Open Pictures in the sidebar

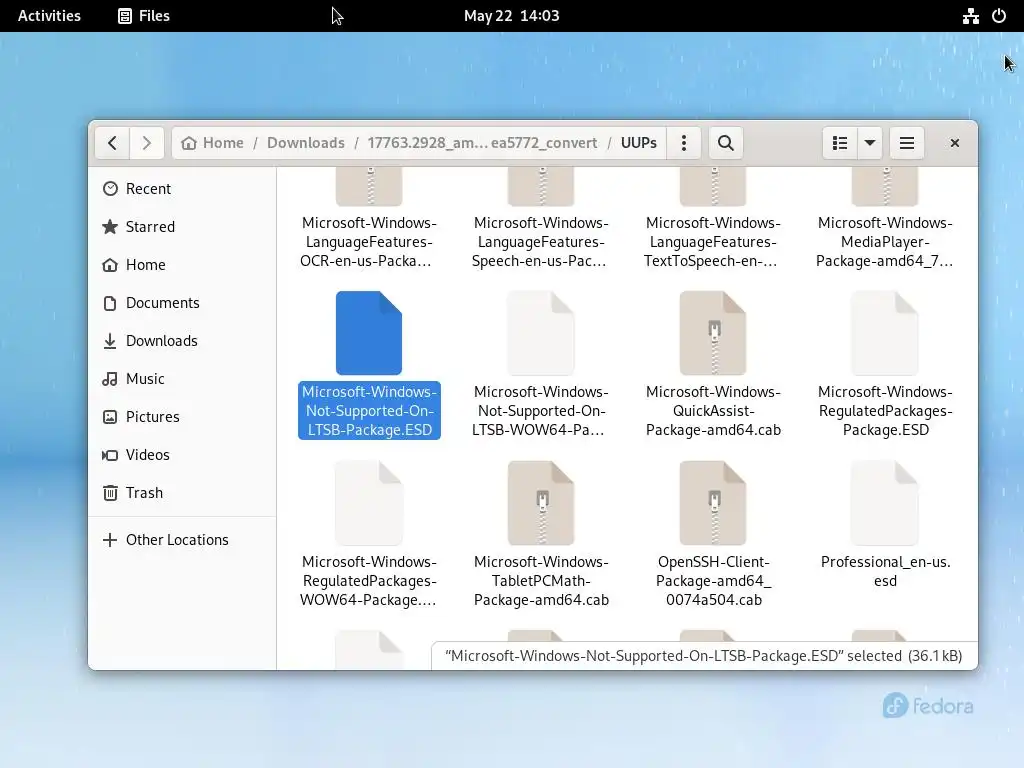pyautogui.click(x=182, y=417)
